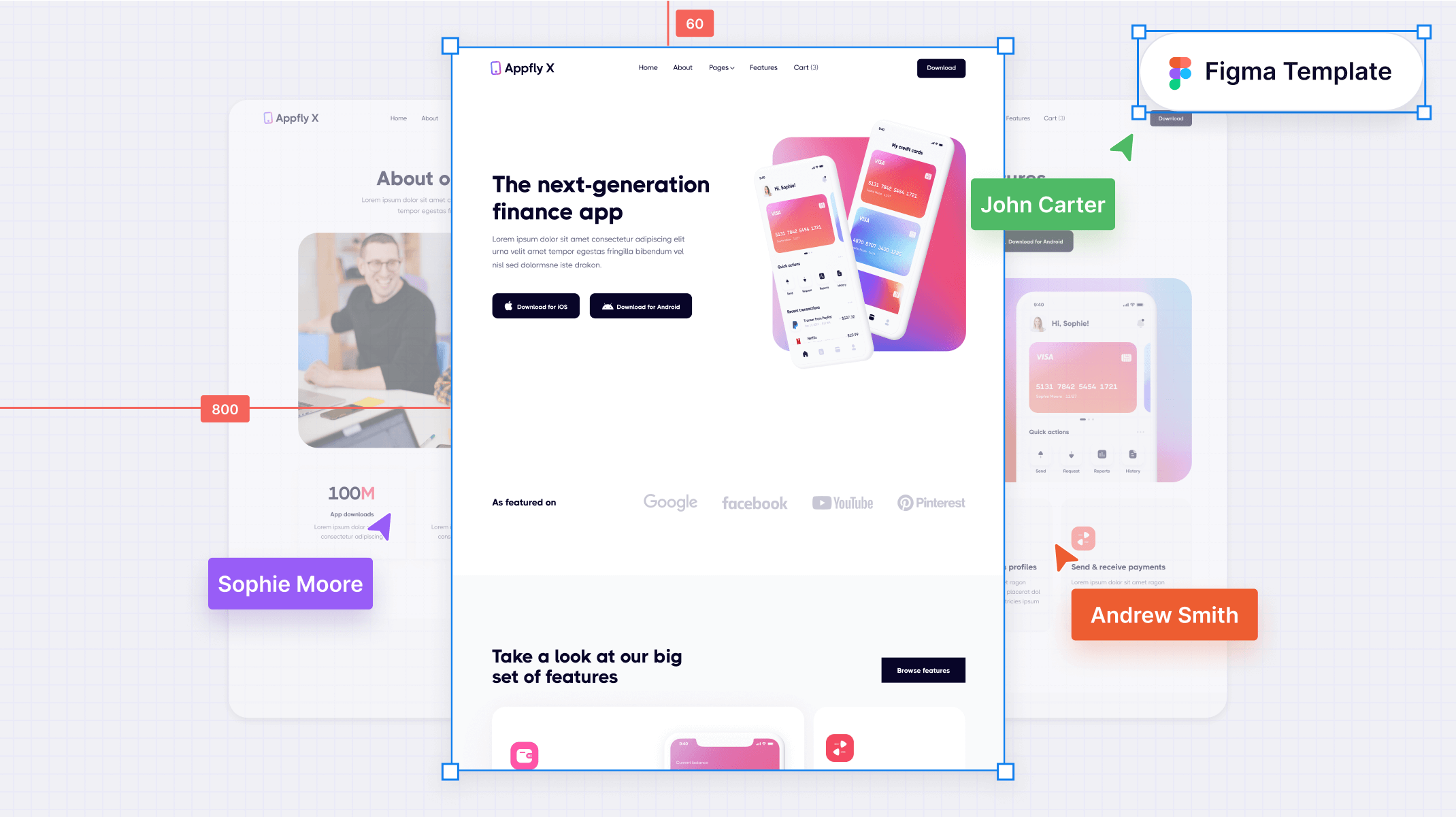Select the Home menu item in navbar
Screen dimensions: 1456x817
(648, 68)
